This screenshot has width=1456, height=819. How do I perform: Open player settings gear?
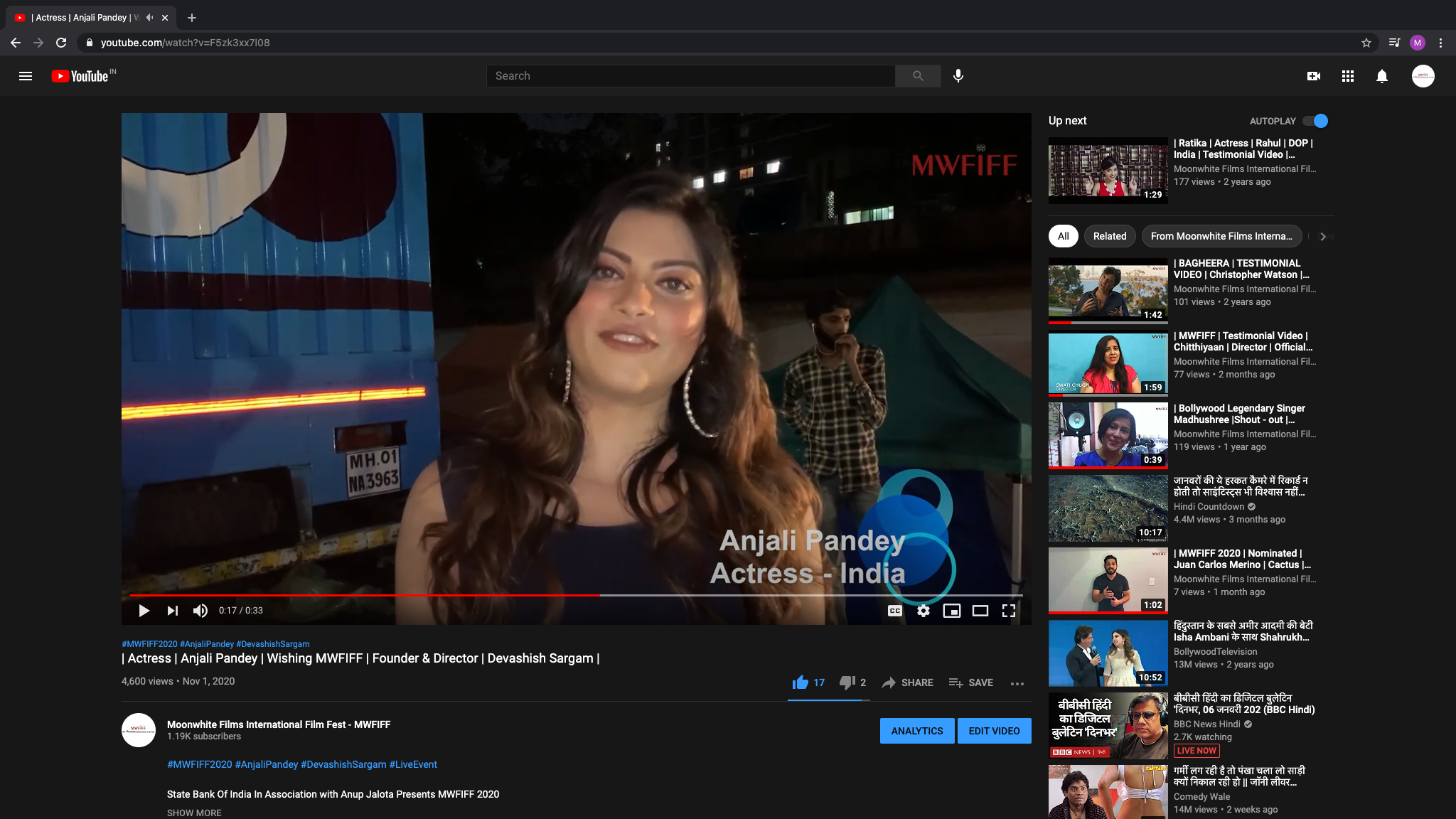923,611
